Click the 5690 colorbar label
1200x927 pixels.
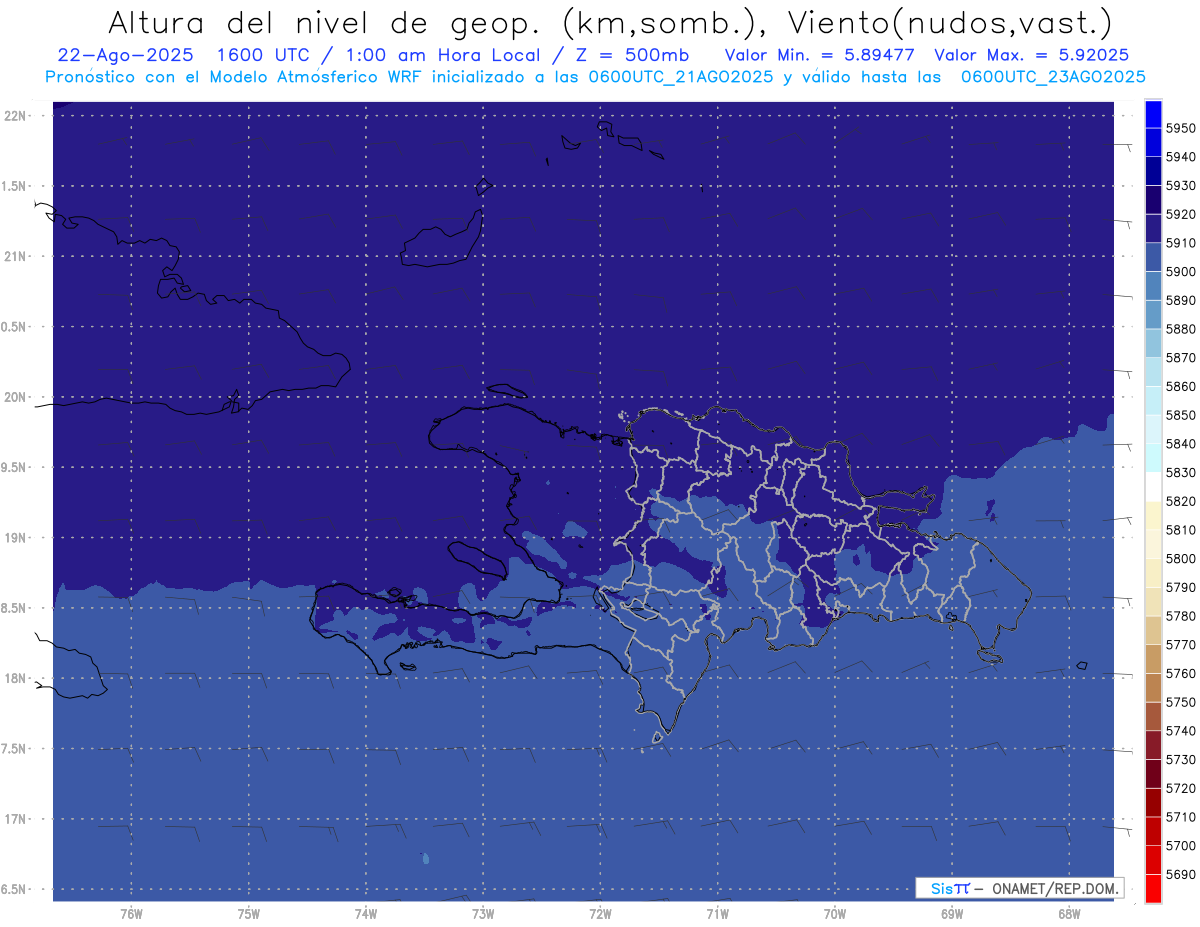click(1181, 874)
